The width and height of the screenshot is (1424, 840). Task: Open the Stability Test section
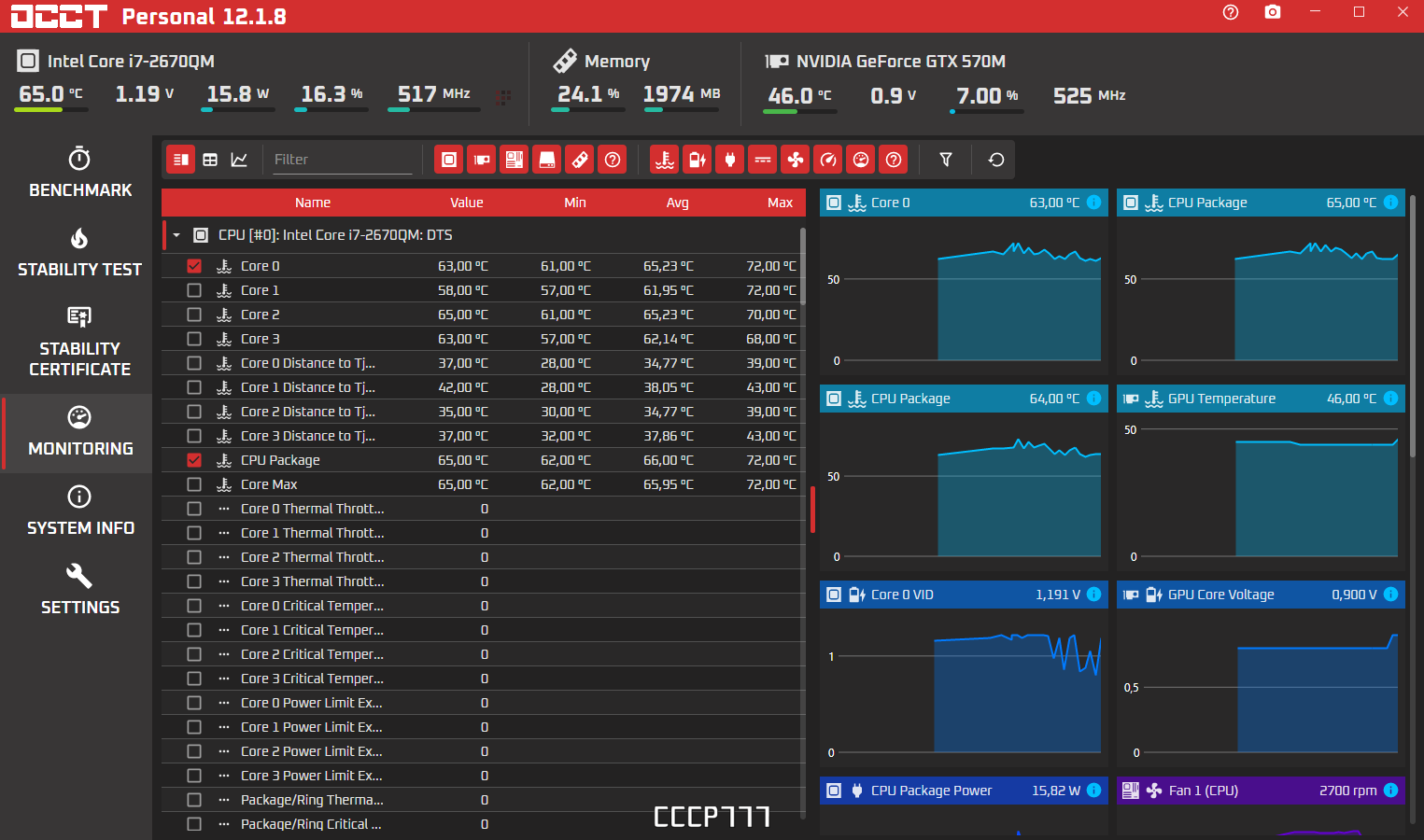coord(79,252)
